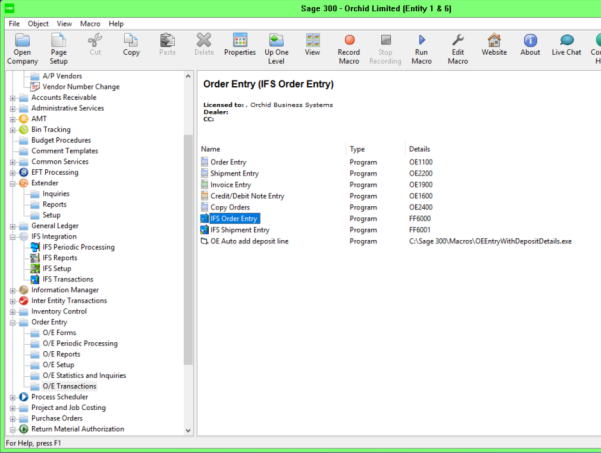This screenshot has width=601, height=453.
Task: Select IFS Reports in the tree
Action: tap(60, 258)
